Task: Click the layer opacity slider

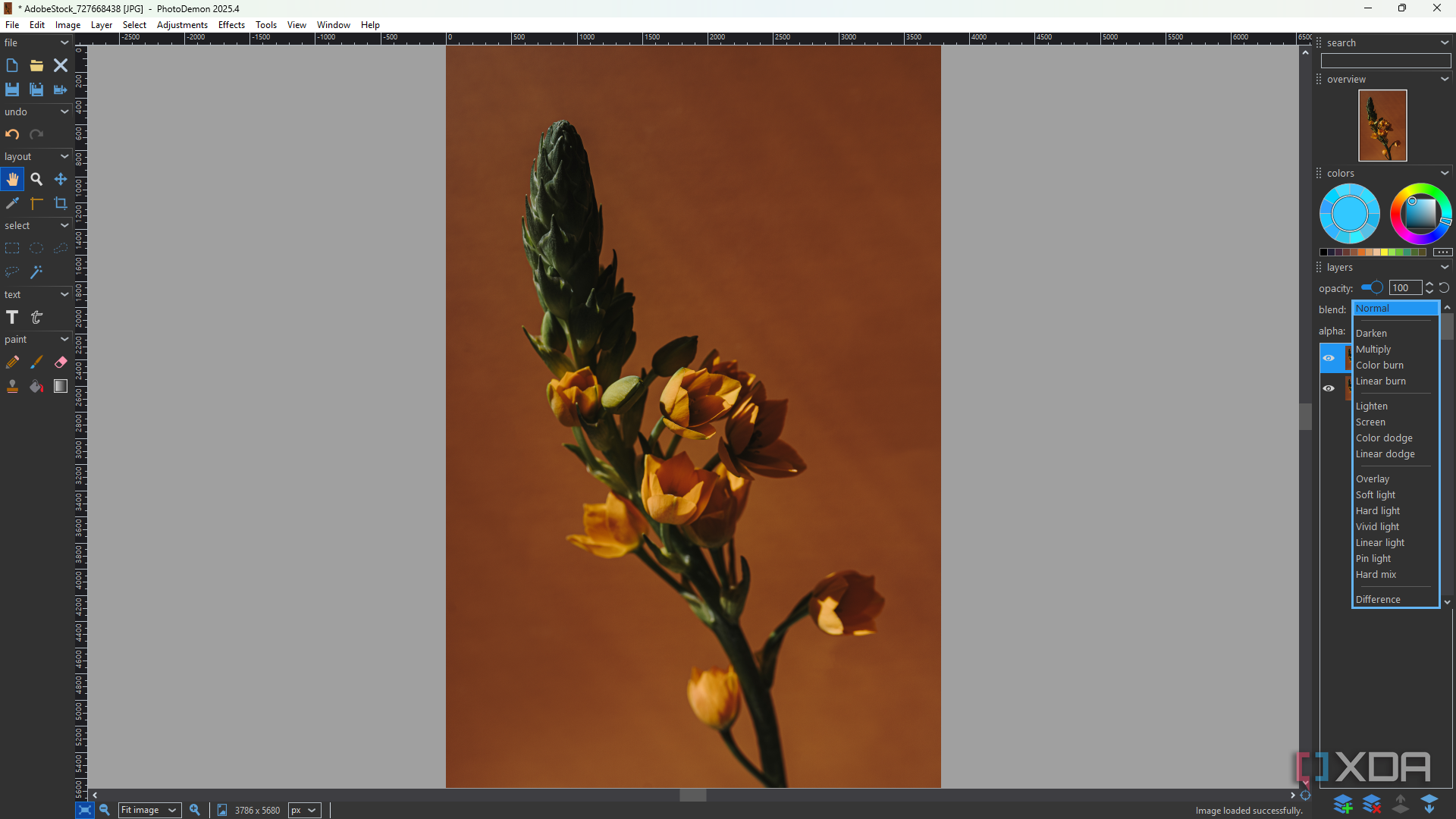Action: tap(1372, 287)
